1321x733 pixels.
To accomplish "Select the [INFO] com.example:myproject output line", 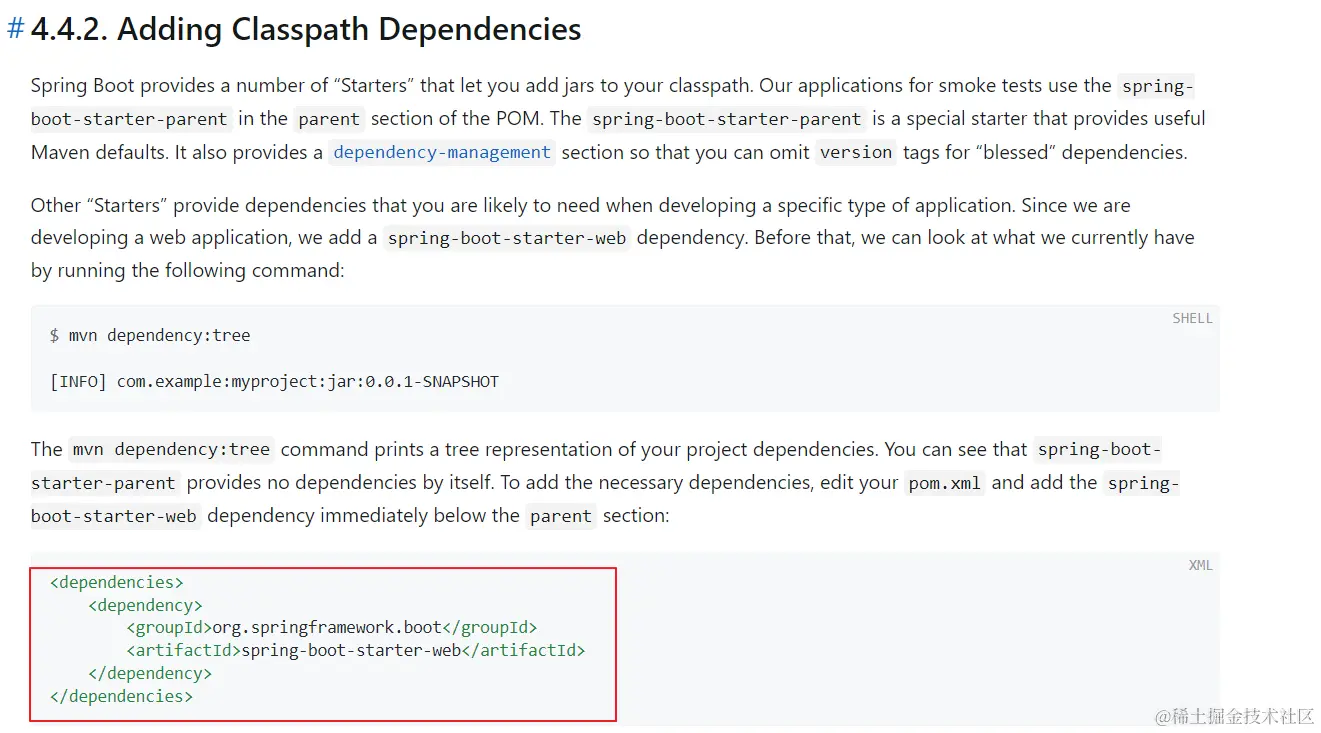I will tap(274, 381).
